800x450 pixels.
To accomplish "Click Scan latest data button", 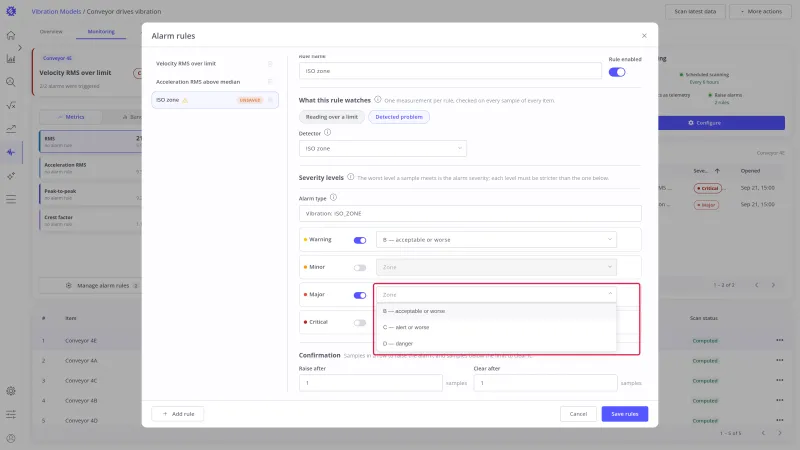I will [x=695, y=11].
